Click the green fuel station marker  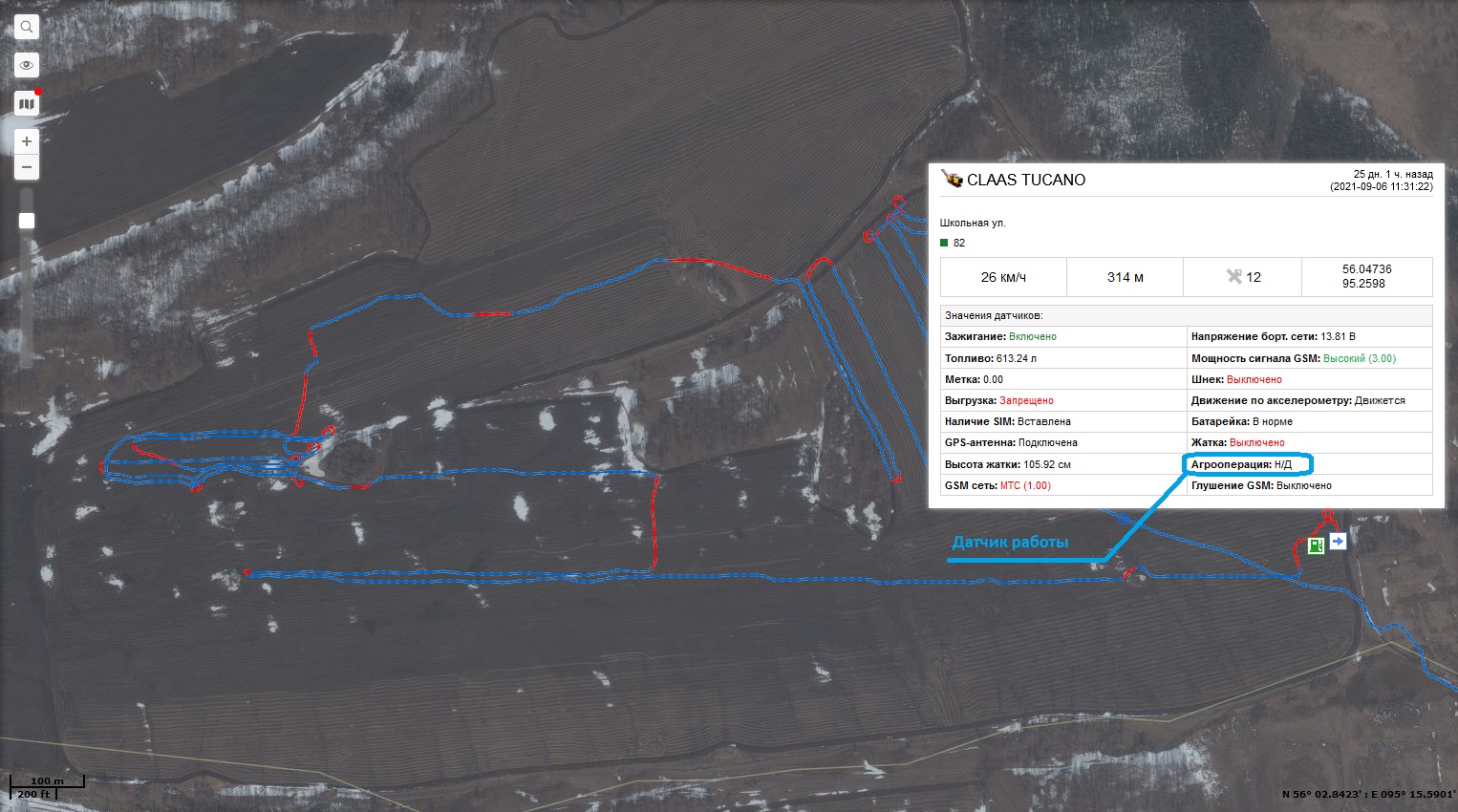(1316, 545)
